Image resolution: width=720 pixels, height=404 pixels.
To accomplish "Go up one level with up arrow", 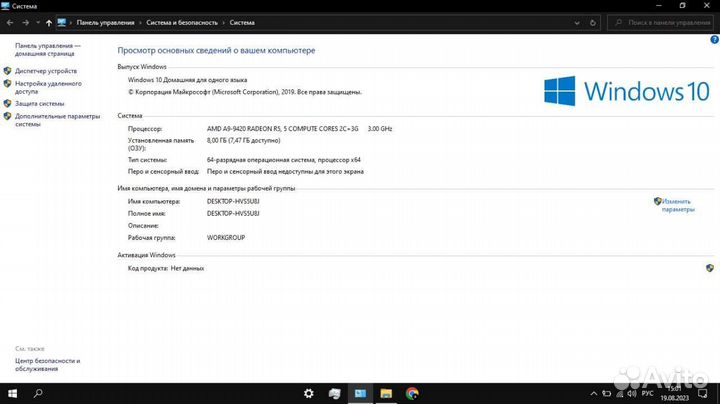I will click(x=49, y=22).
